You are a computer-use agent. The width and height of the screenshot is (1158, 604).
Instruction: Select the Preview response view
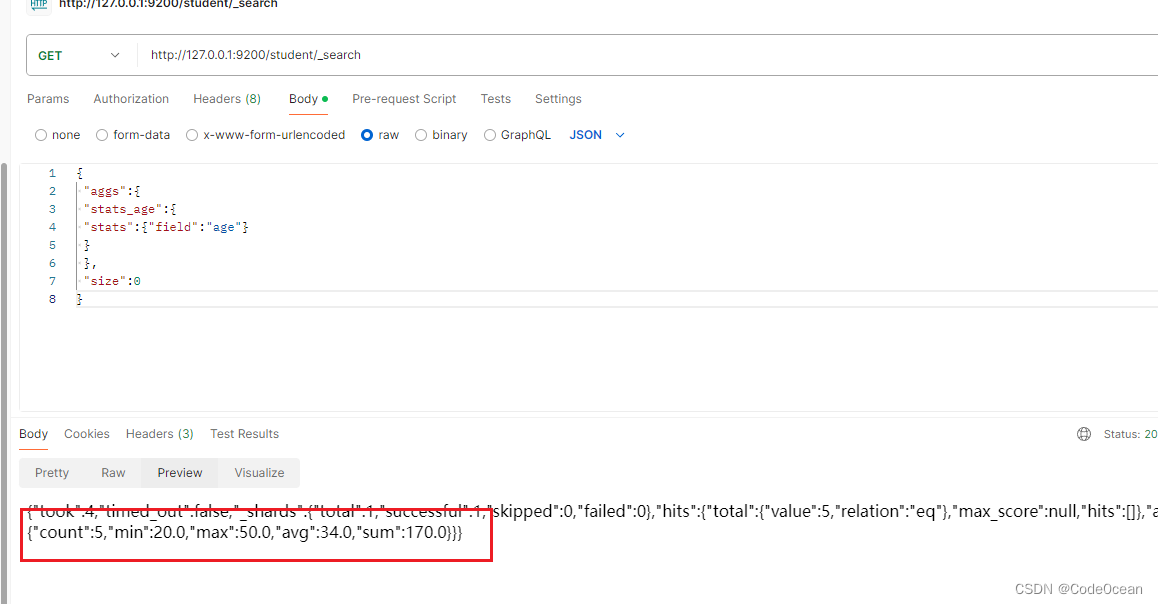(179, 473)
